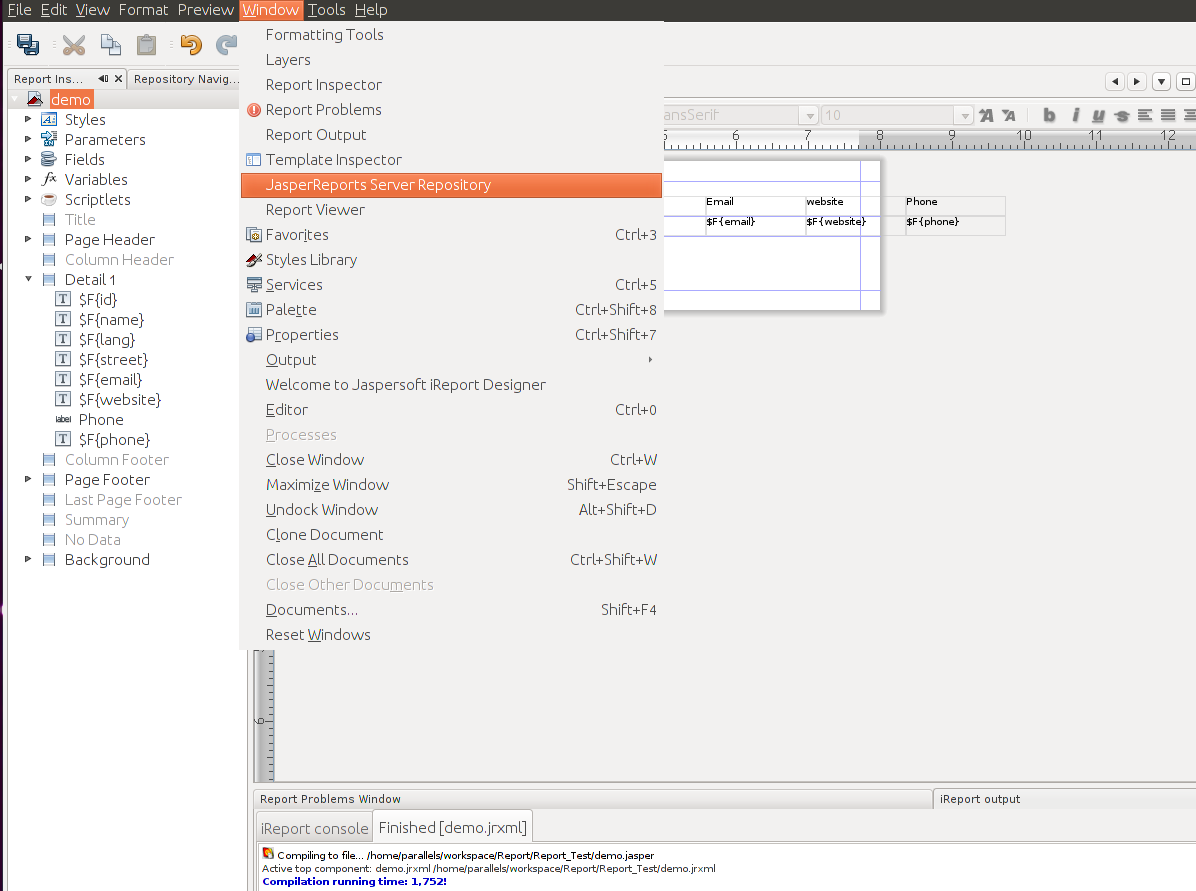Click the maximize editor window icon

coord(1185,82)
